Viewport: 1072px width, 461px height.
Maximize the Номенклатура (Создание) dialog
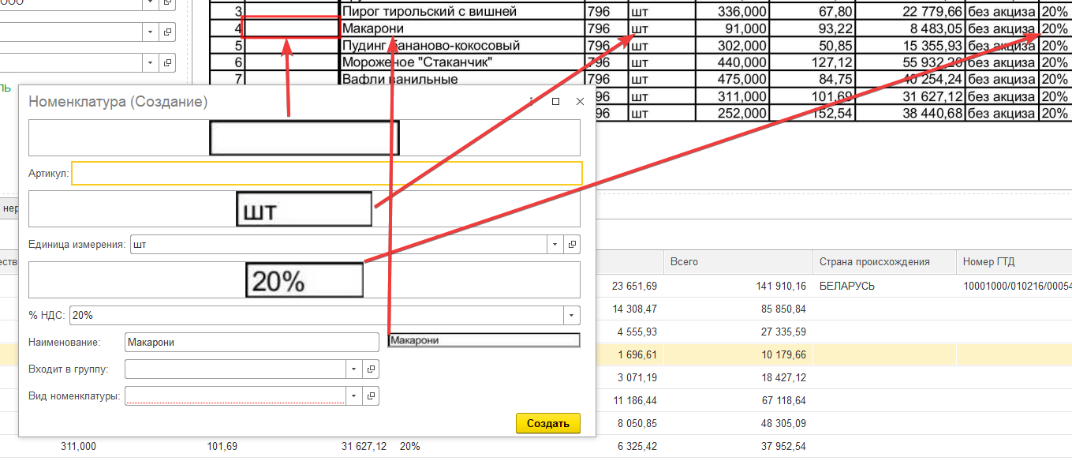coord(556,101)
